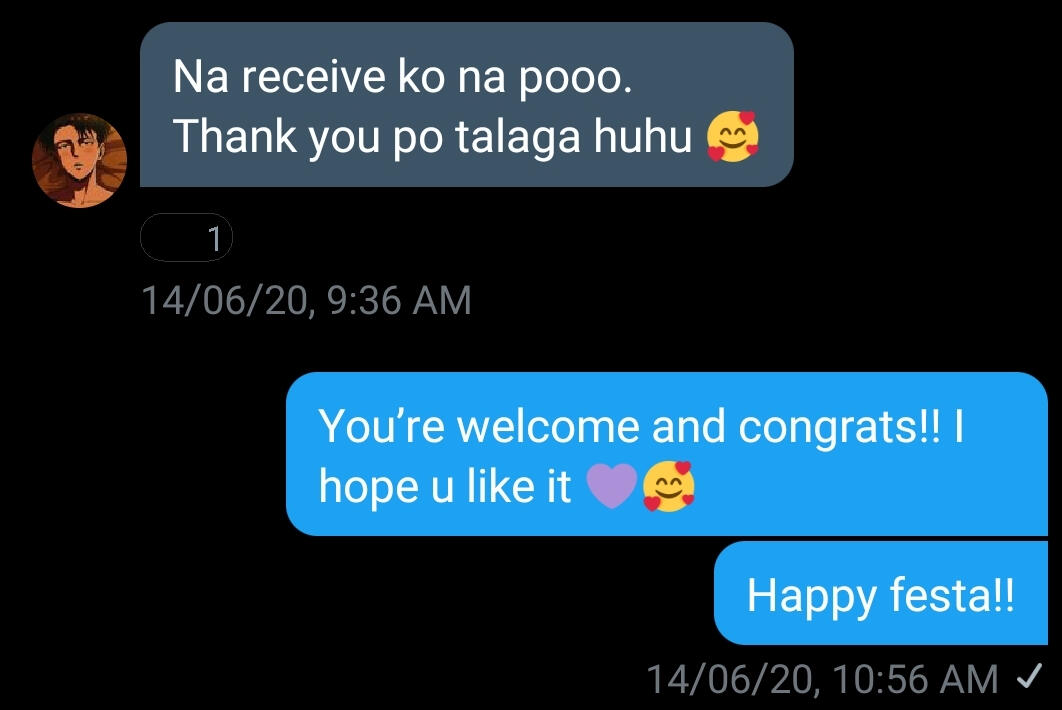This screenshot has height=710, width=1062.
Task: Tap the smiling-hearts emoji after "huhu"
Action: [732, 136]
